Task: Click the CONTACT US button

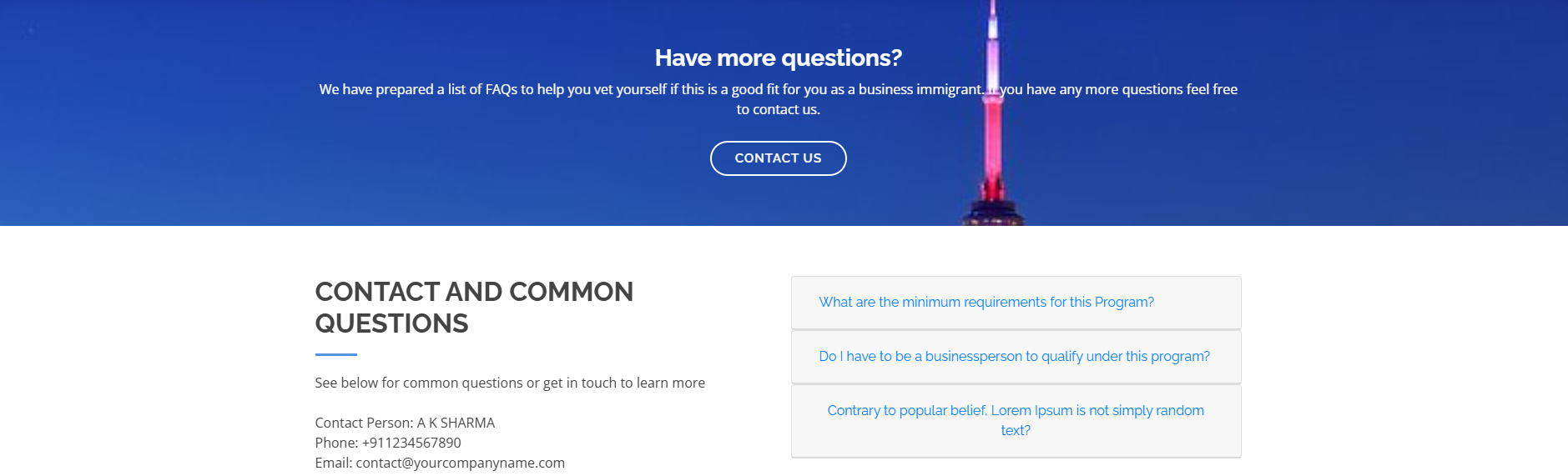Action: point(778,158)
